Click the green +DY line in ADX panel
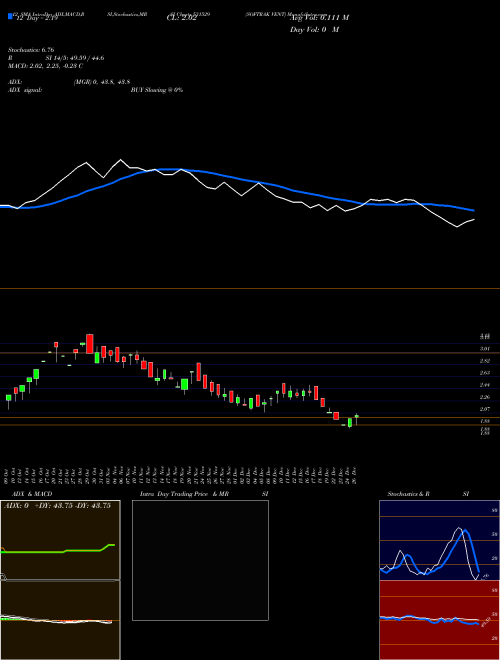 click(x=58, y=551)
